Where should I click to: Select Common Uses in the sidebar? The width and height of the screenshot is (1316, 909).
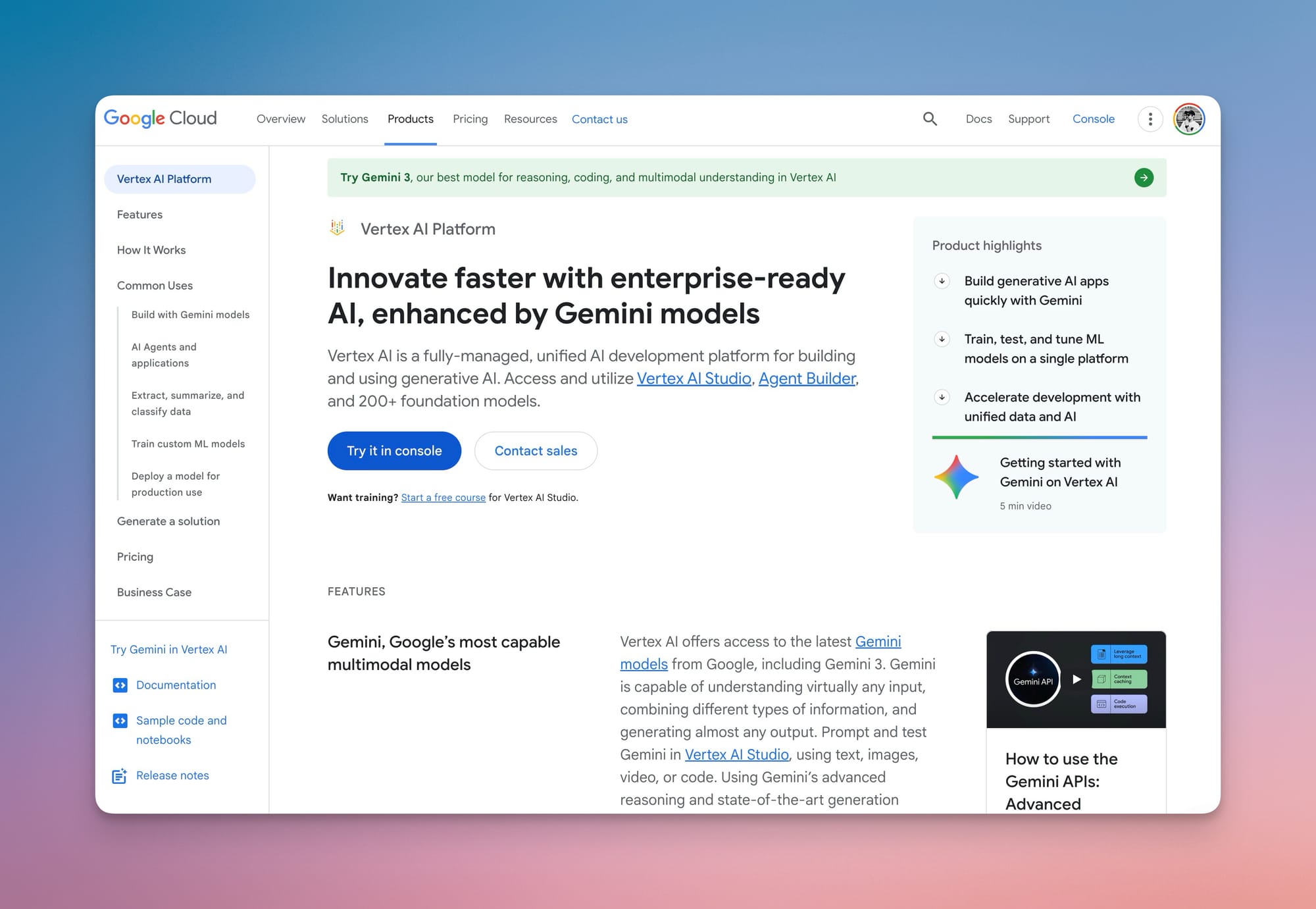pos(155,286)
